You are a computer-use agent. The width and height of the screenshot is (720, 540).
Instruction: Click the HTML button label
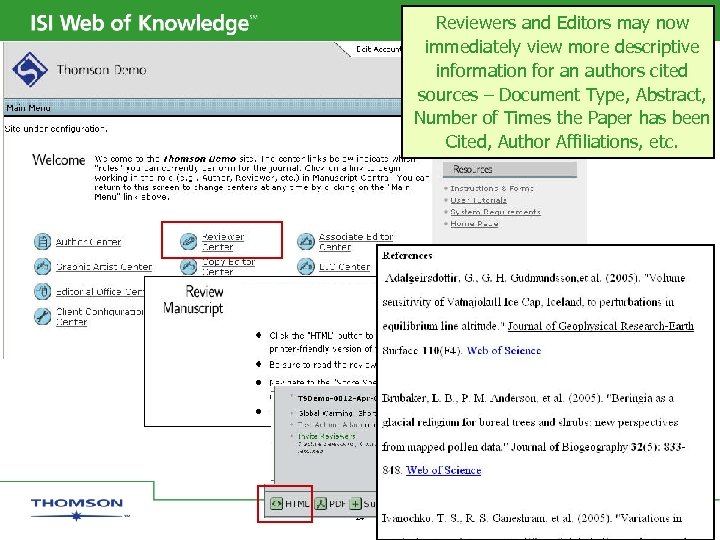[297, 504]
